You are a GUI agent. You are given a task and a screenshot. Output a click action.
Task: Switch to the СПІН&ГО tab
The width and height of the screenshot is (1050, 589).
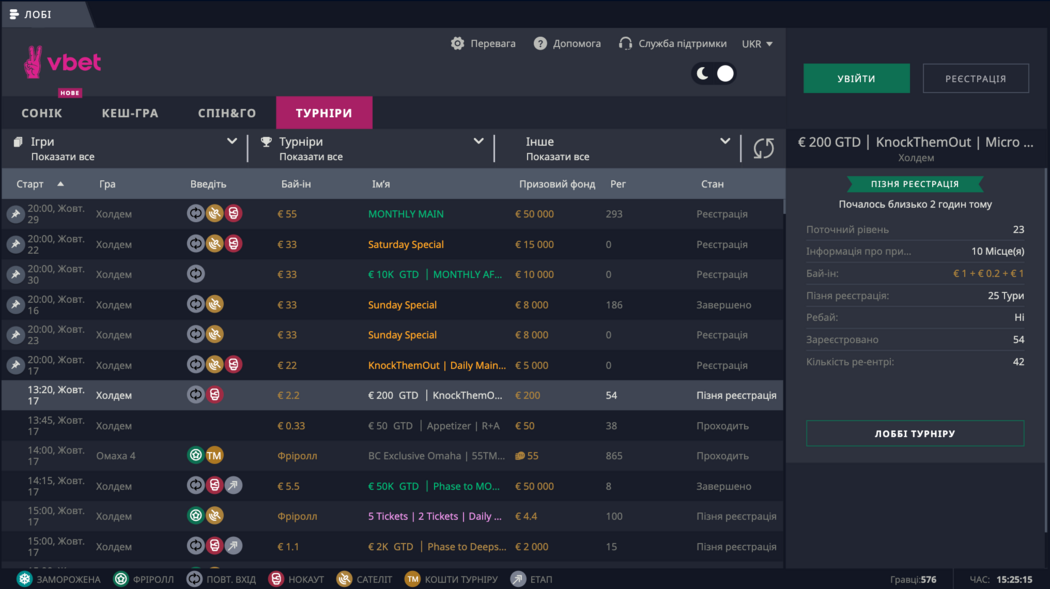tap(227, 113)
